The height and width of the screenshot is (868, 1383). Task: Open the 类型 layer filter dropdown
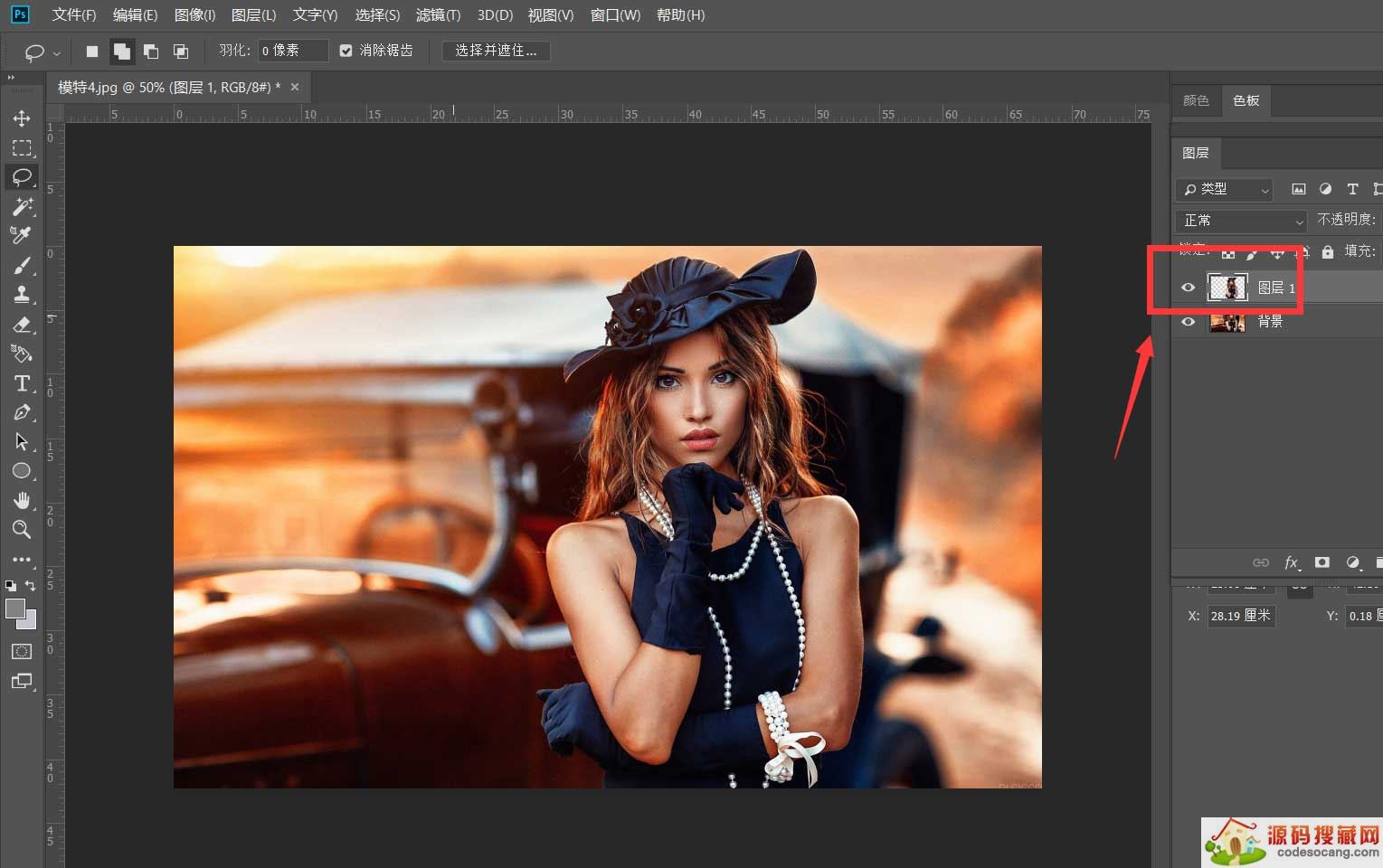click(1224, 190)
